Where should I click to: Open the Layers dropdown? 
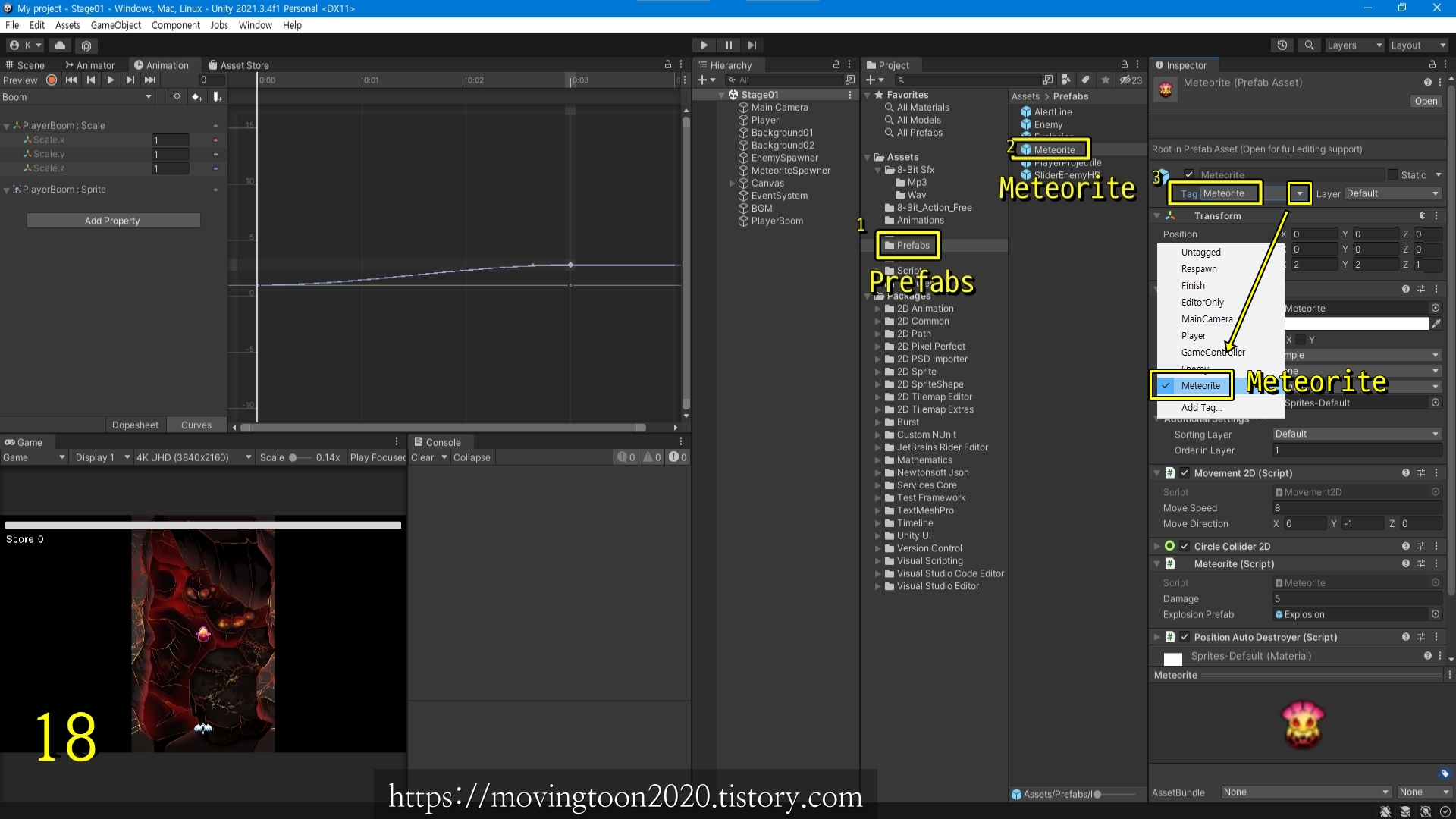[x=1354, y=45]
